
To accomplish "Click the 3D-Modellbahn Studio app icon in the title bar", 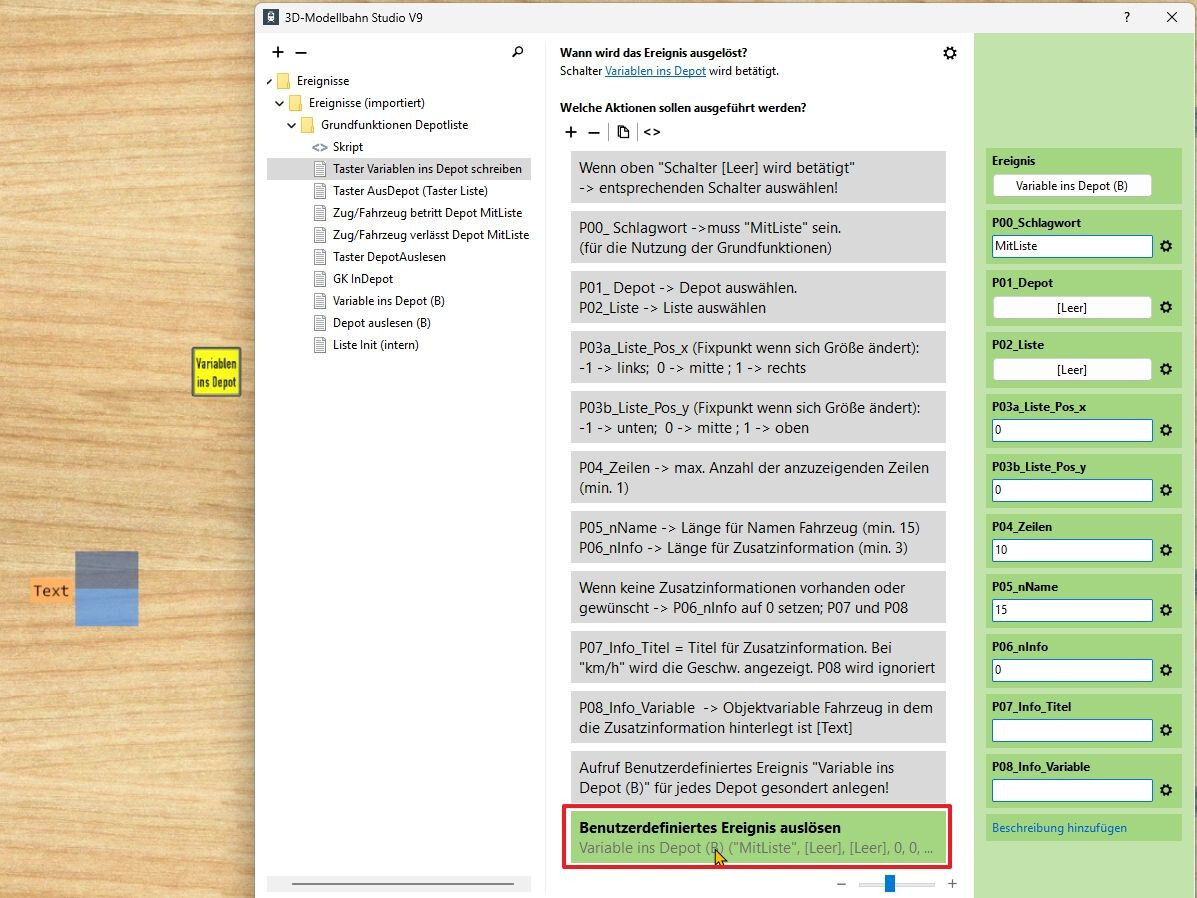I will coord(270,17).
